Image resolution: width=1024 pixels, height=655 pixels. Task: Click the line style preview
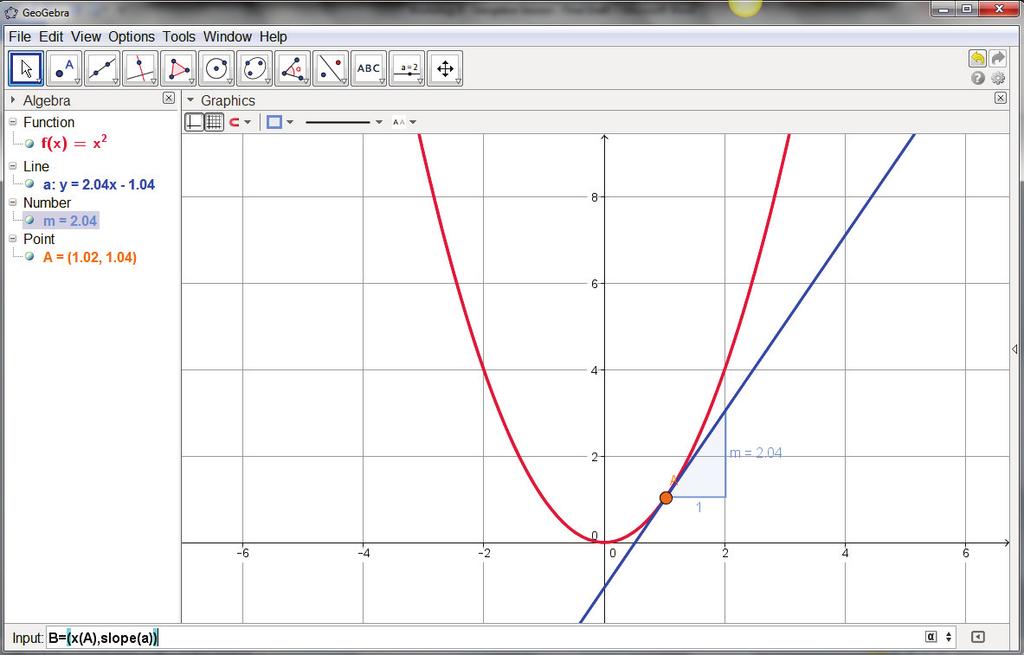338,122
